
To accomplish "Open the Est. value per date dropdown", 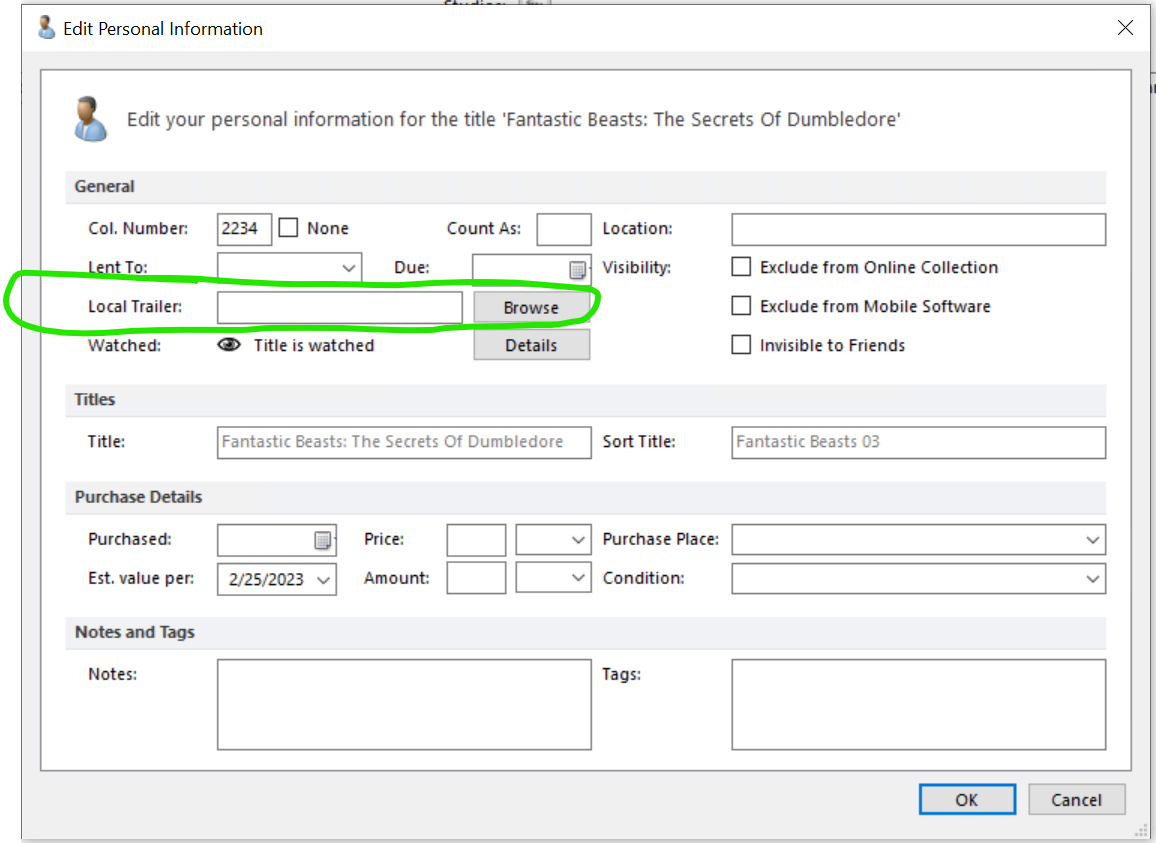I will click(x=324, y=580).
